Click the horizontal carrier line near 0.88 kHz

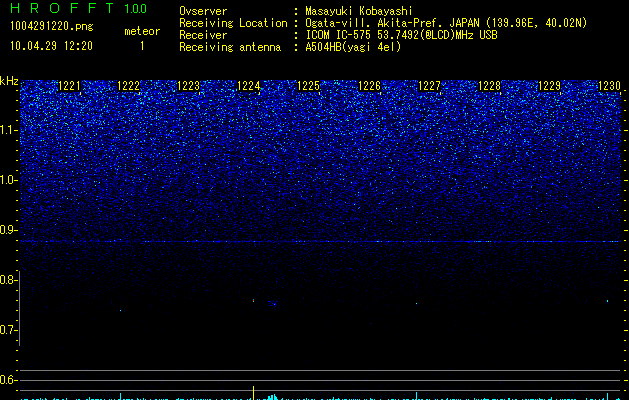click(321, 242)
